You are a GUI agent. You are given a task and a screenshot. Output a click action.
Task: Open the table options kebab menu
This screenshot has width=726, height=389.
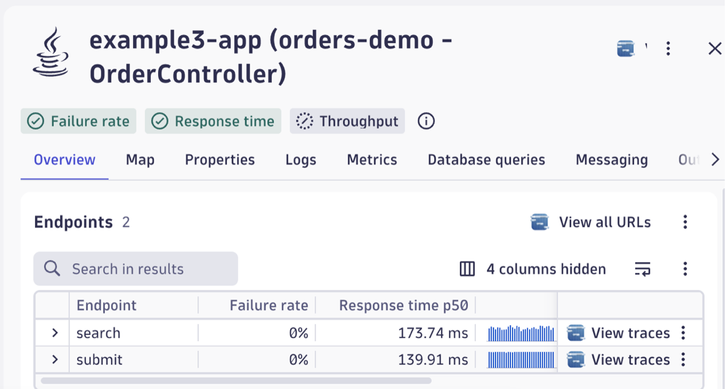tap(685, 269)
